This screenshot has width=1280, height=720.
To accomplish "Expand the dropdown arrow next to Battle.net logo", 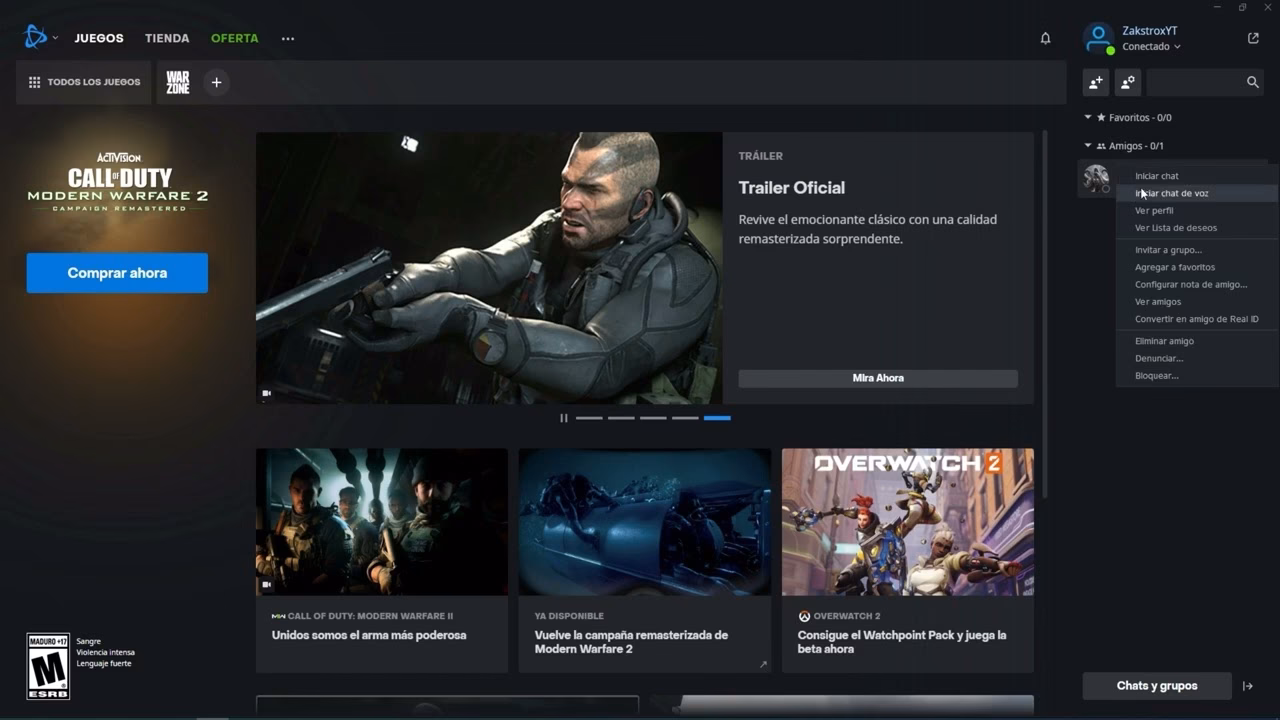I will tap(55, 38).
